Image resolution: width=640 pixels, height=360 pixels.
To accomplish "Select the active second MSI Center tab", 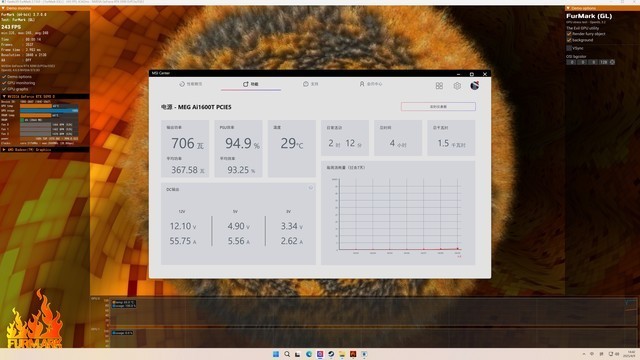I will [x=251, y=84].
